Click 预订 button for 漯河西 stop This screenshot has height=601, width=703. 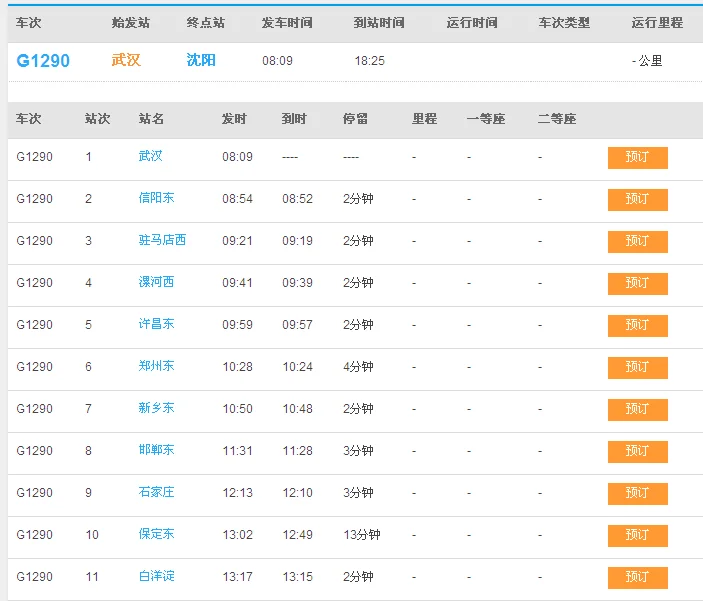coord(637,283)
